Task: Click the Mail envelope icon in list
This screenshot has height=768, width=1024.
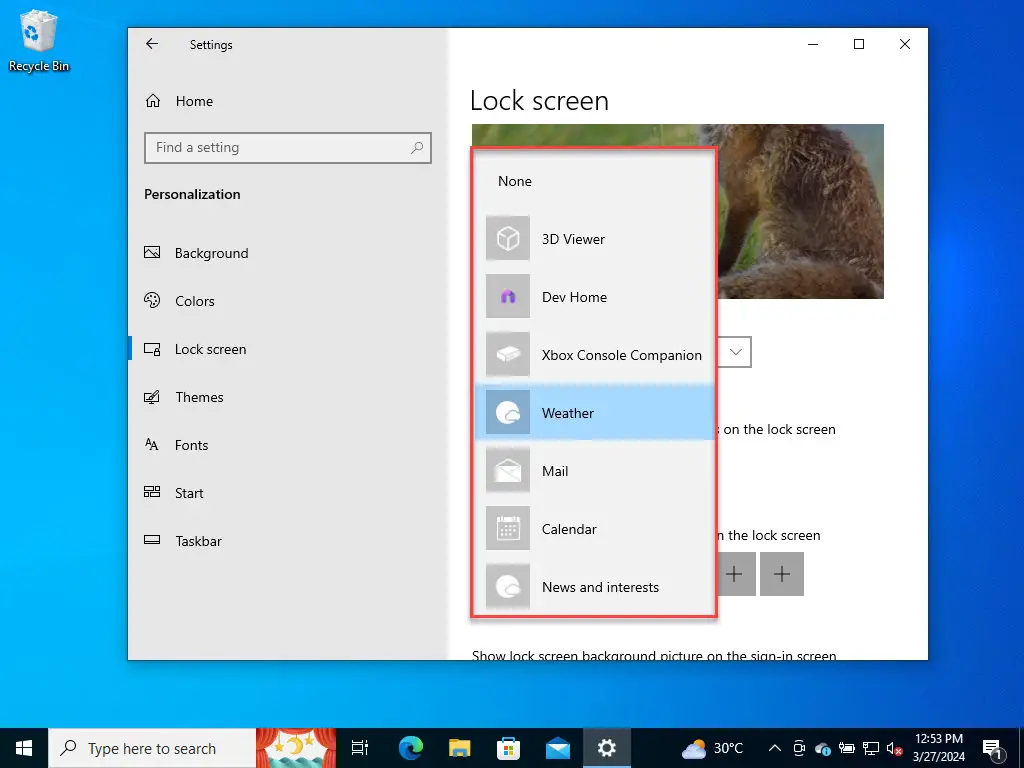Action: [507, 471]
